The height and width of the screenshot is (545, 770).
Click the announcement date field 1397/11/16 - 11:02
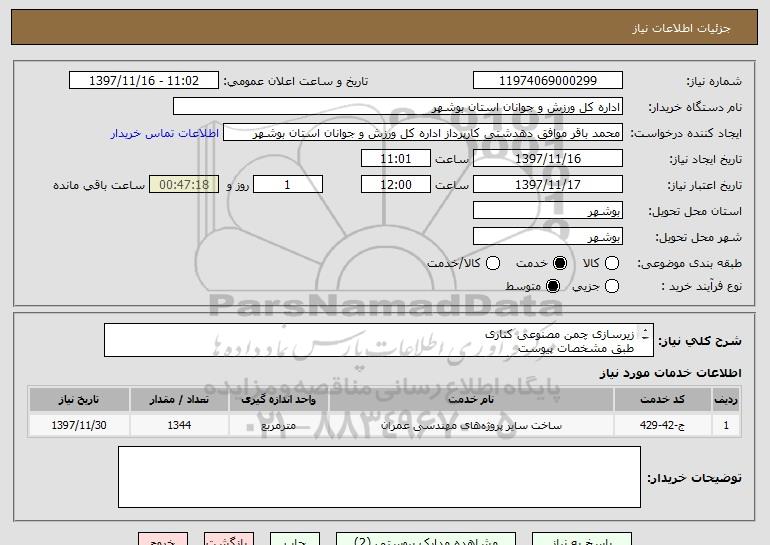point(144,81)
